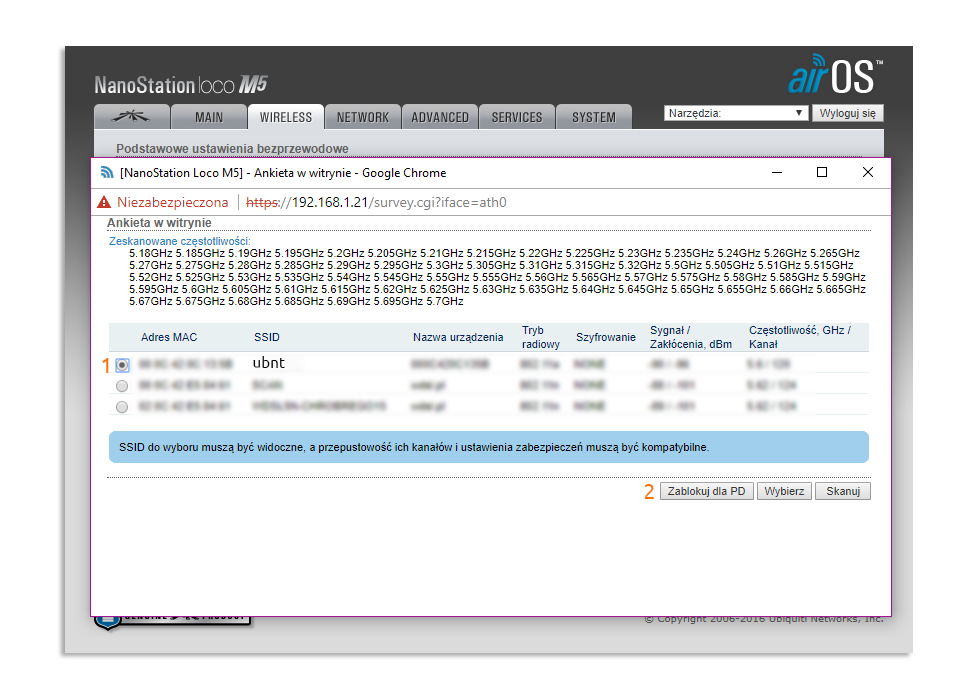This screenshot has width=979, height=699.
Task: Close the Ankieta w witrynie window
Action: (868, 172)
